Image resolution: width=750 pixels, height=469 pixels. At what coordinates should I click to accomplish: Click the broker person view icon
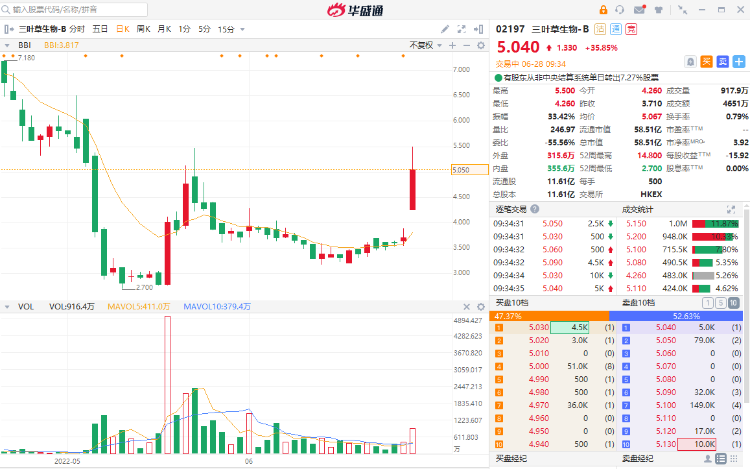tap(708, 459)
